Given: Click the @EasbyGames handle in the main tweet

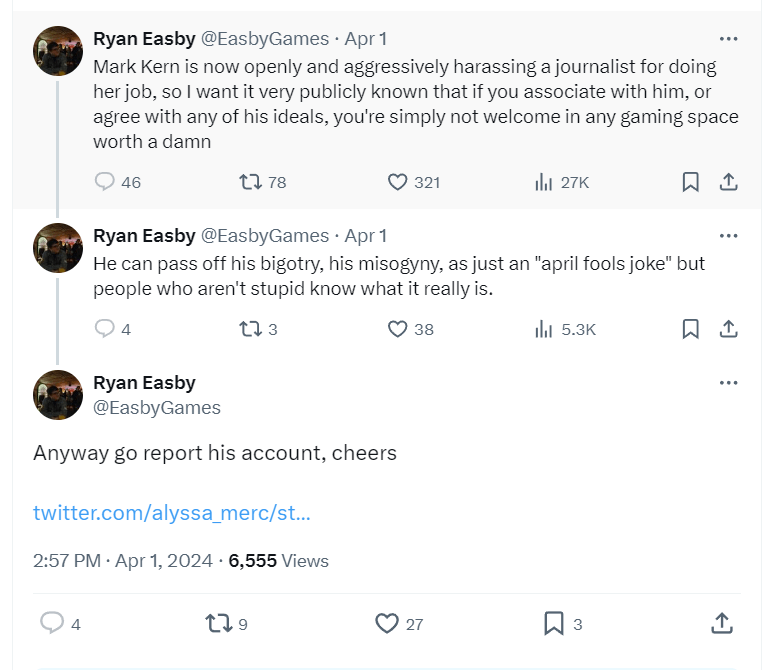Looking at the screenshot, I should click(x=157, y=408).
